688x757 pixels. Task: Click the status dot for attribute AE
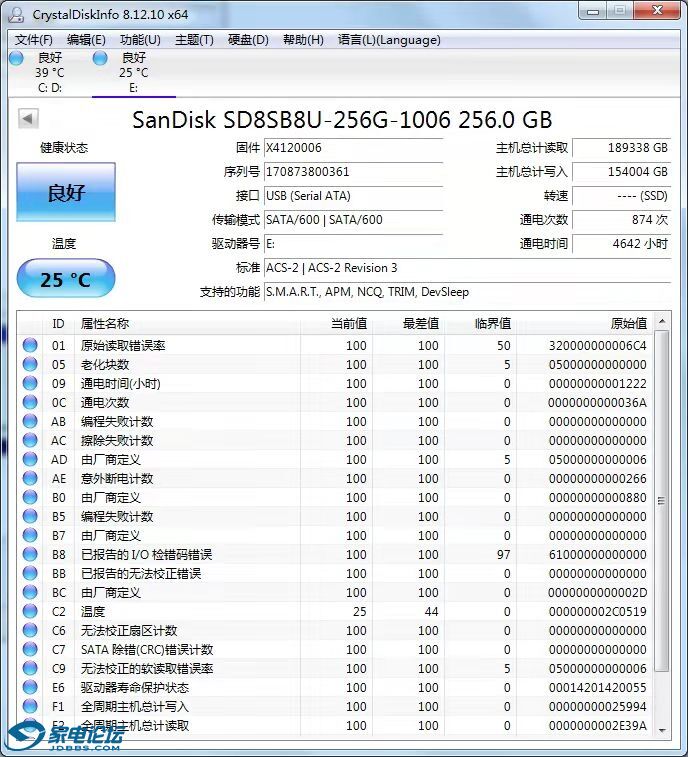(30, 478)
